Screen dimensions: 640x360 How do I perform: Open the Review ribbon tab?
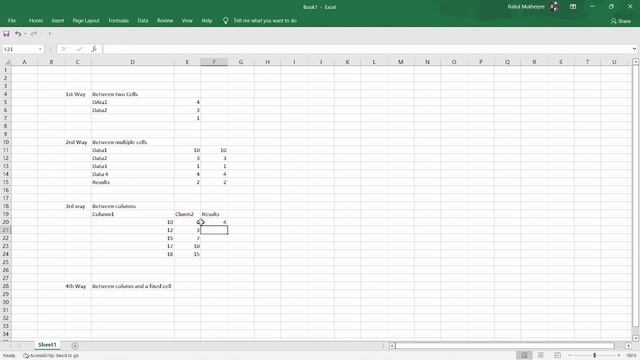165,20
